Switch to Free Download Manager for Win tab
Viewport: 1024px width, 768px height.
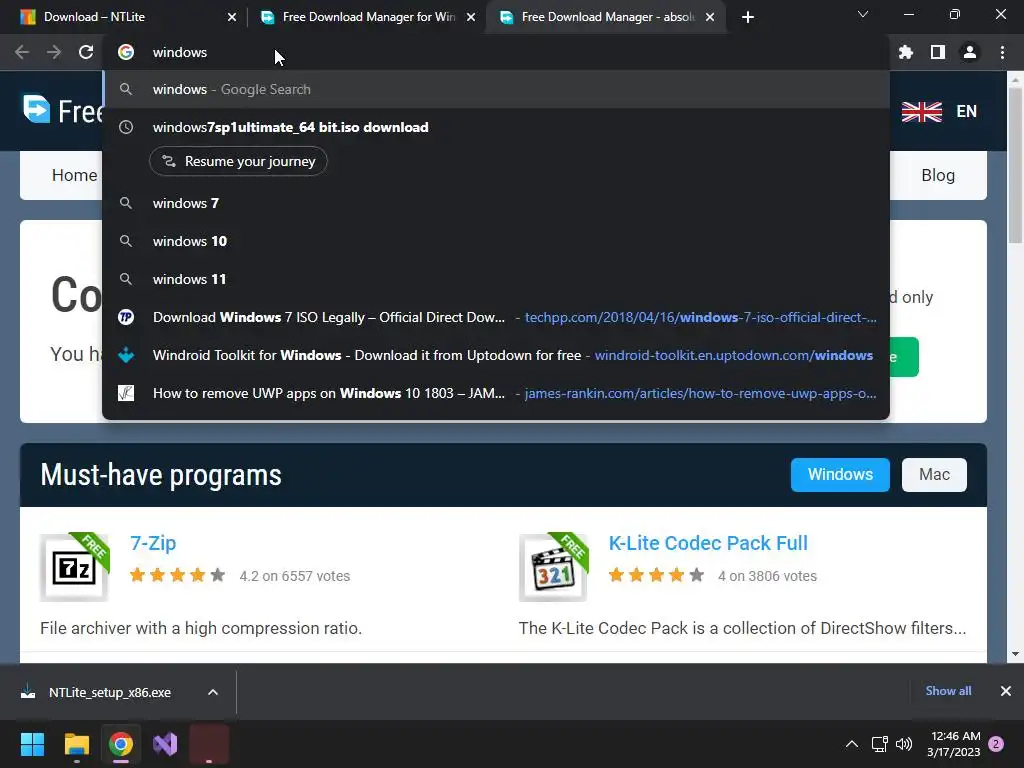(368, 17)
